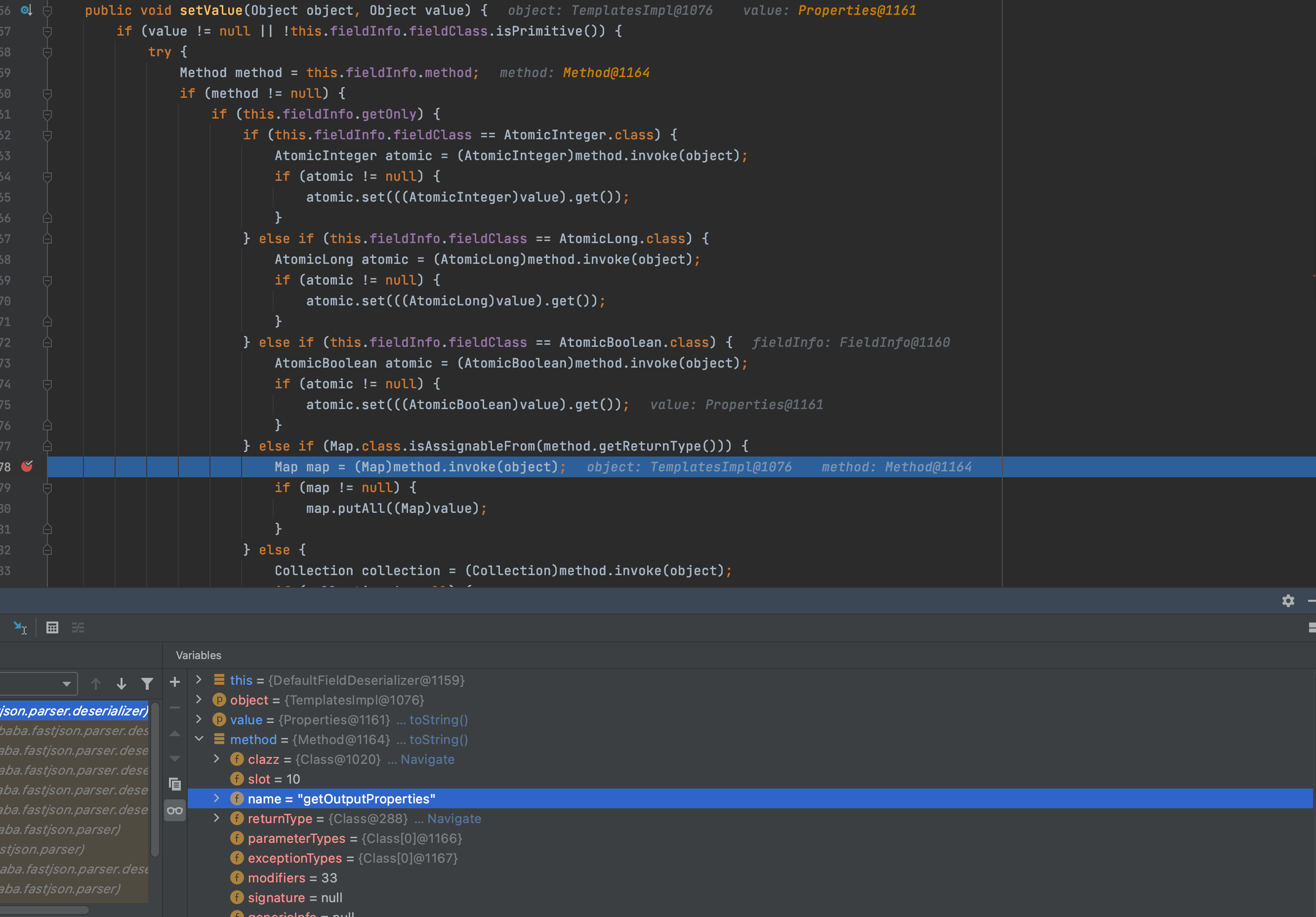
Task: Expand the returnType field node
Action: point(217,818)
